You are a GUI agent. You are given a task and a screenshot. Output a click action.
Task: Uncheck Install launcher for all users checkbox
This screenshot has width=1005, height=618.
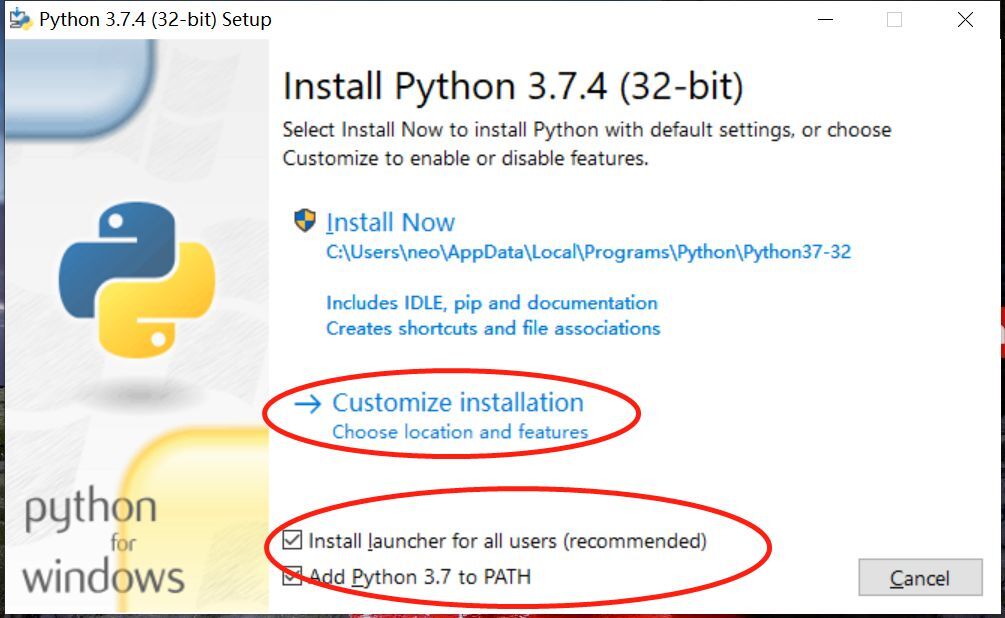coord(292,541)
